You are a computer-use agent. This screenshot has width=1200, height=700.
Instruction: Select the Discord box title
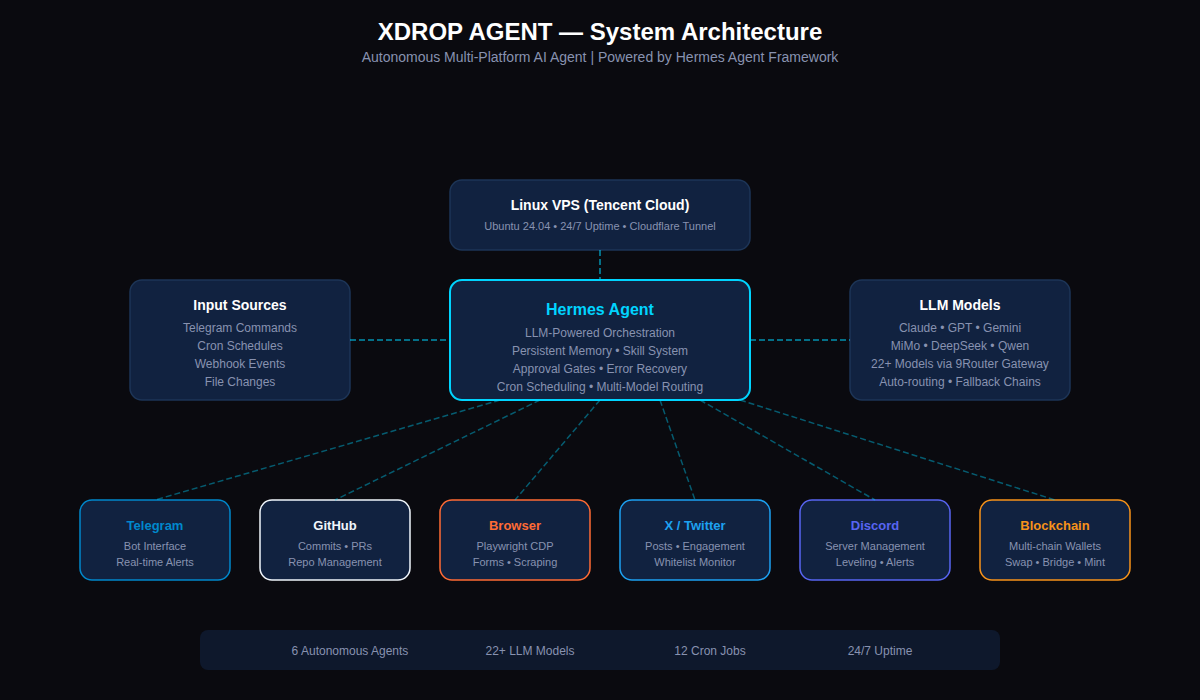coord(875,525)
